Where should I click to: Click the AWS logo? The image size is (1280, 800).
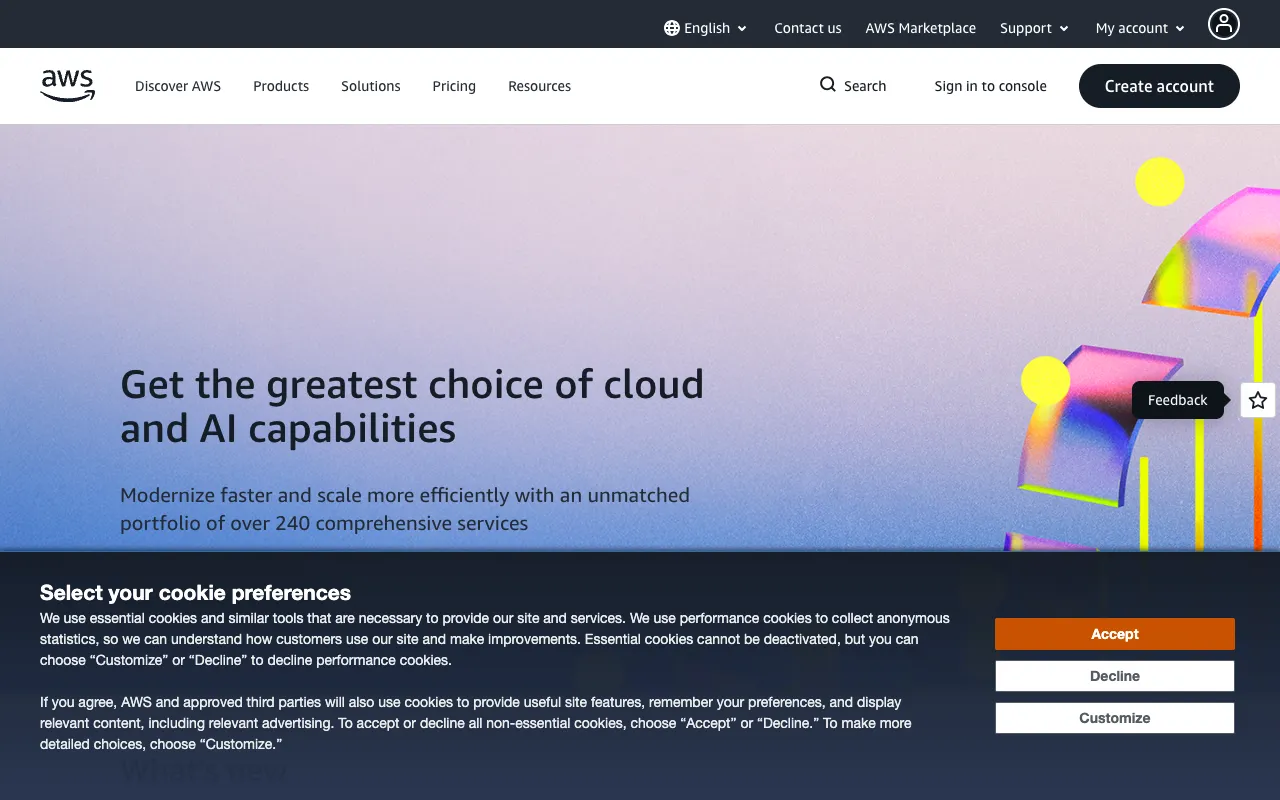[x=67, y=86]
